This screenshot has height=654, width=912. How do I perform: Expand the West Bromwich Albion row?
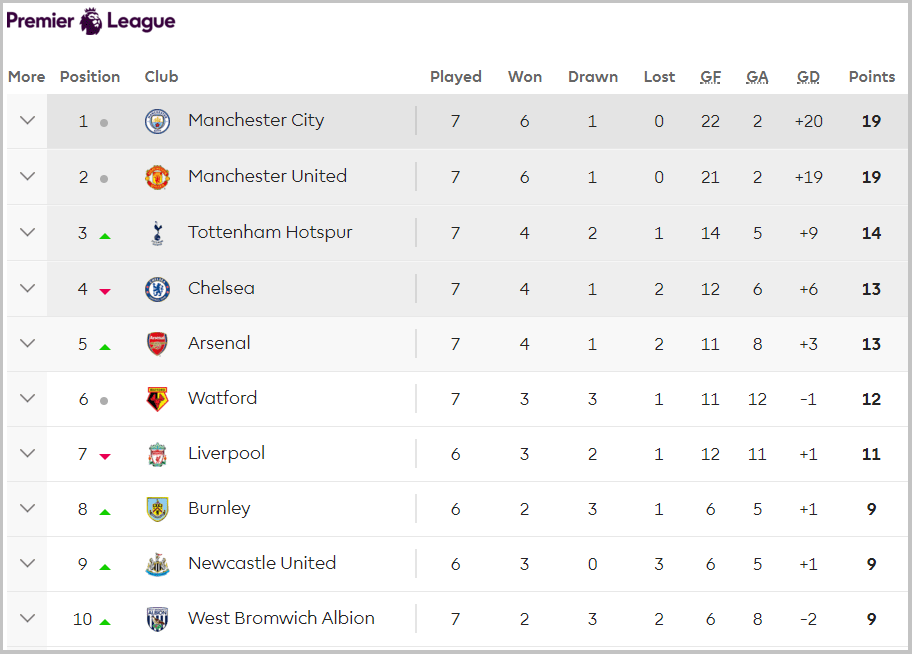(x=27, y=619)
